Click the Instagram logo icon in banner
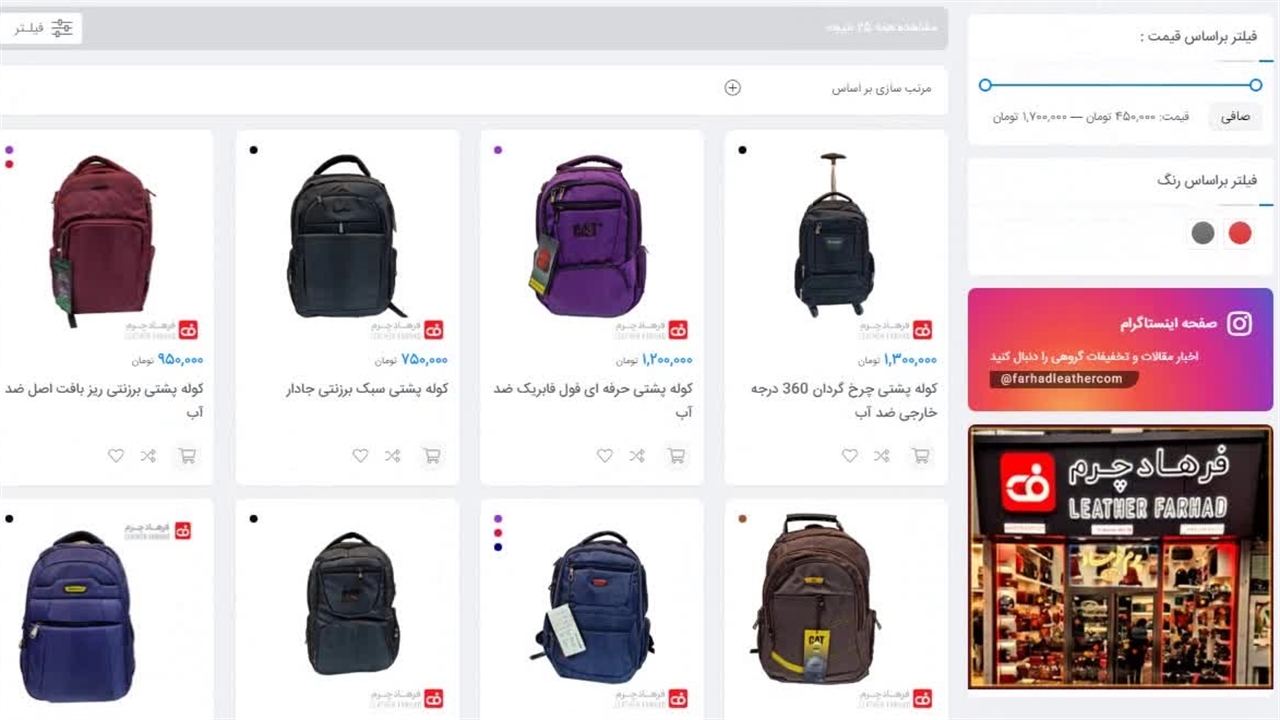 tap(1239, 323)
